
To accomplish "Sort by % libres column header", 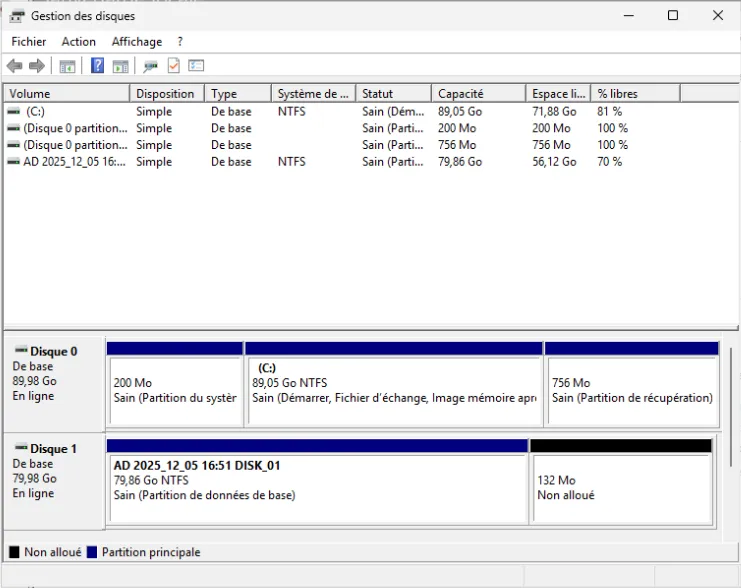I will click(x=634, y=94).
